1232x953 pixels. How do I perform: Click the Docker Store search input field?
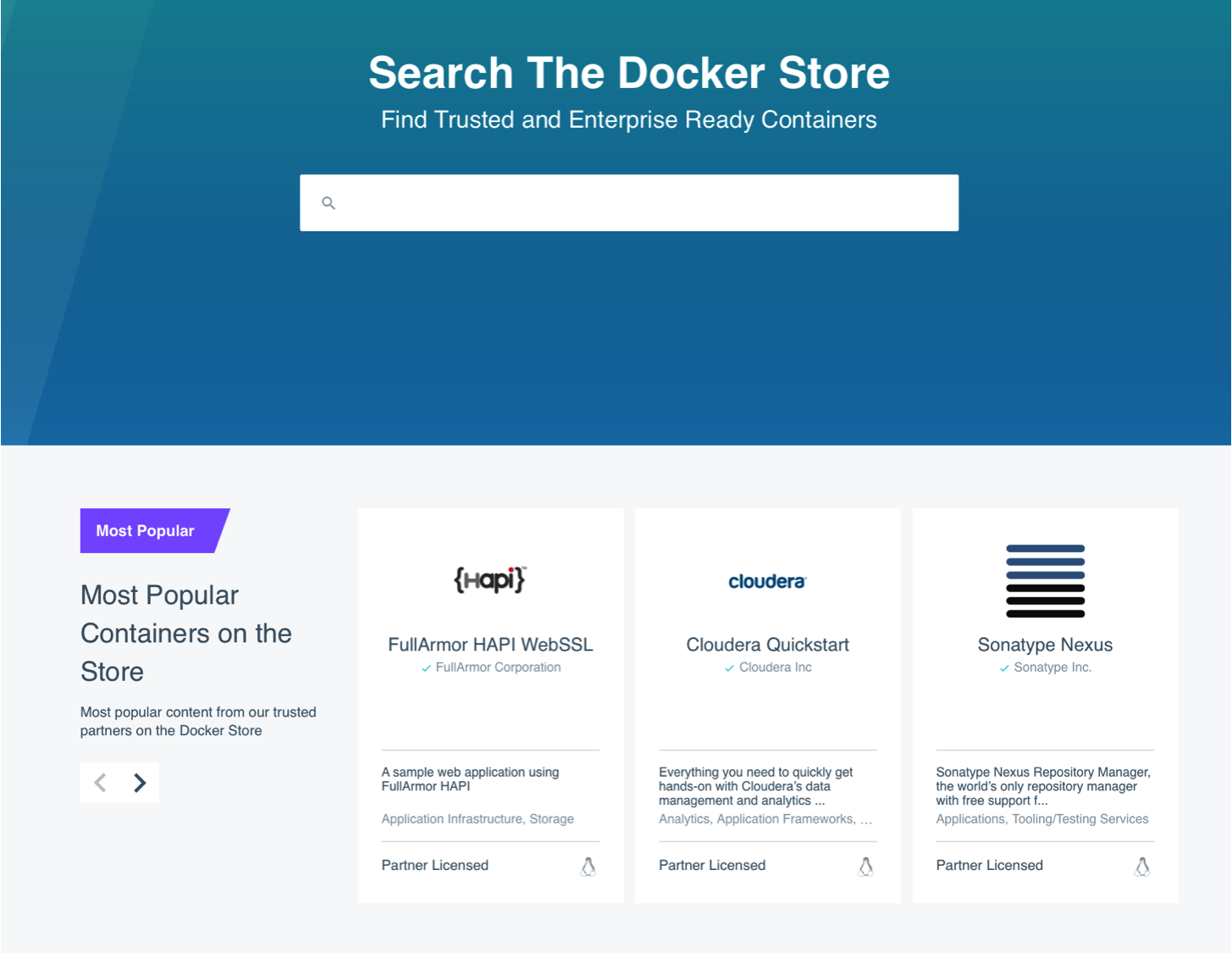point(629,202)
